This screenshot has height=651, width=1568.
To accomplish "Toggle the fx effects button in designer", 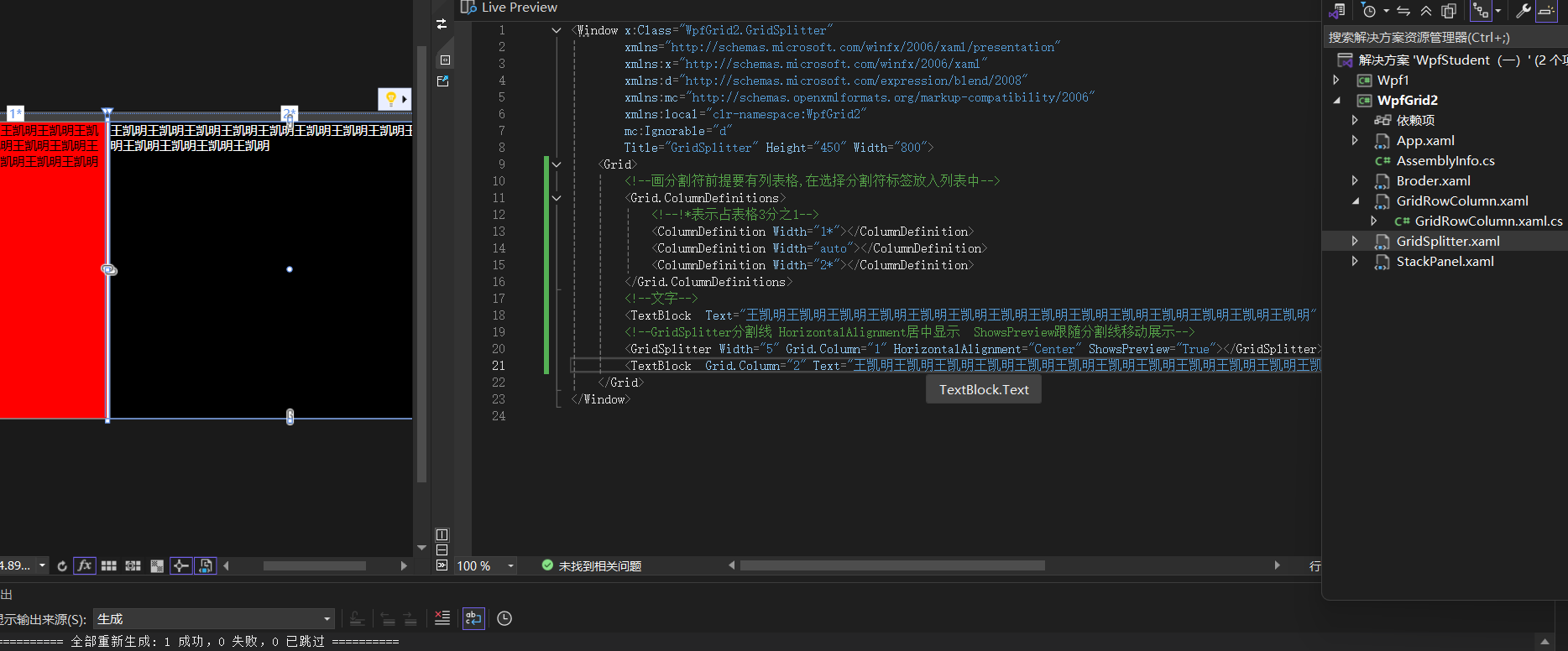I will (x=85, y=566).
